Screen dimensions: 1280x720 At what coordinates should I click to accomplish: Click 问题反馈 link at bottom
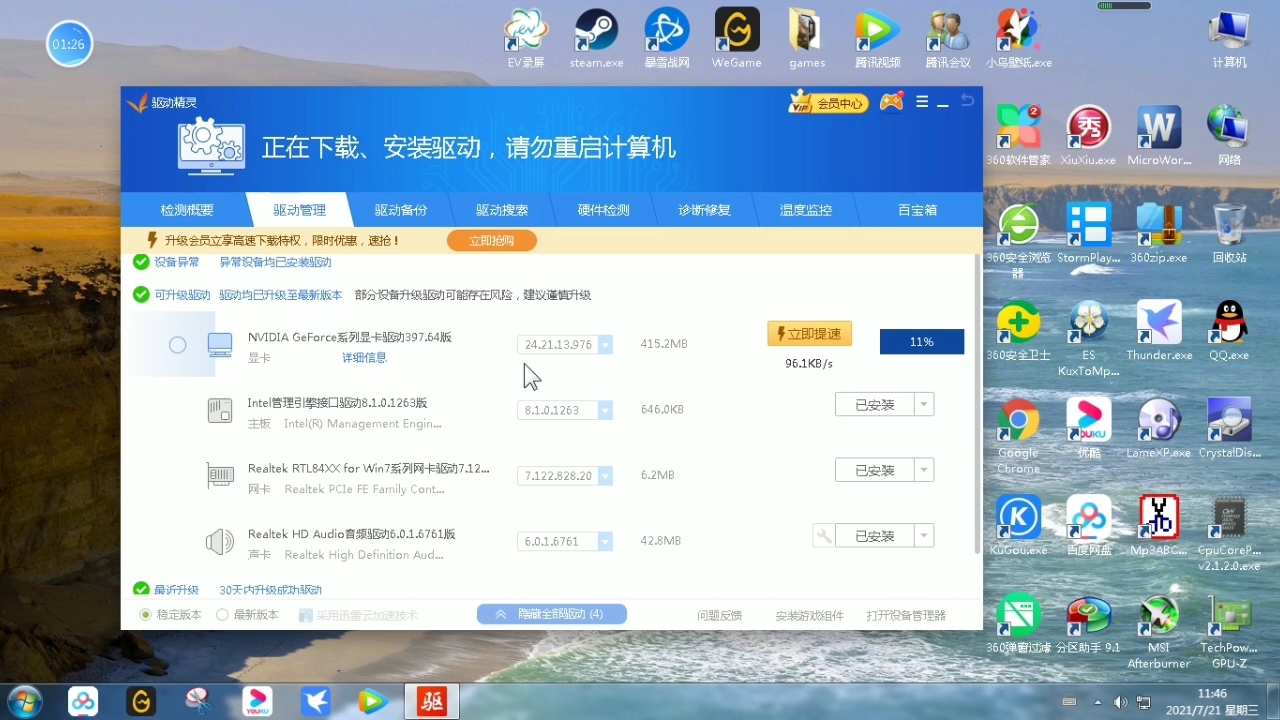[x=720, y=615]
